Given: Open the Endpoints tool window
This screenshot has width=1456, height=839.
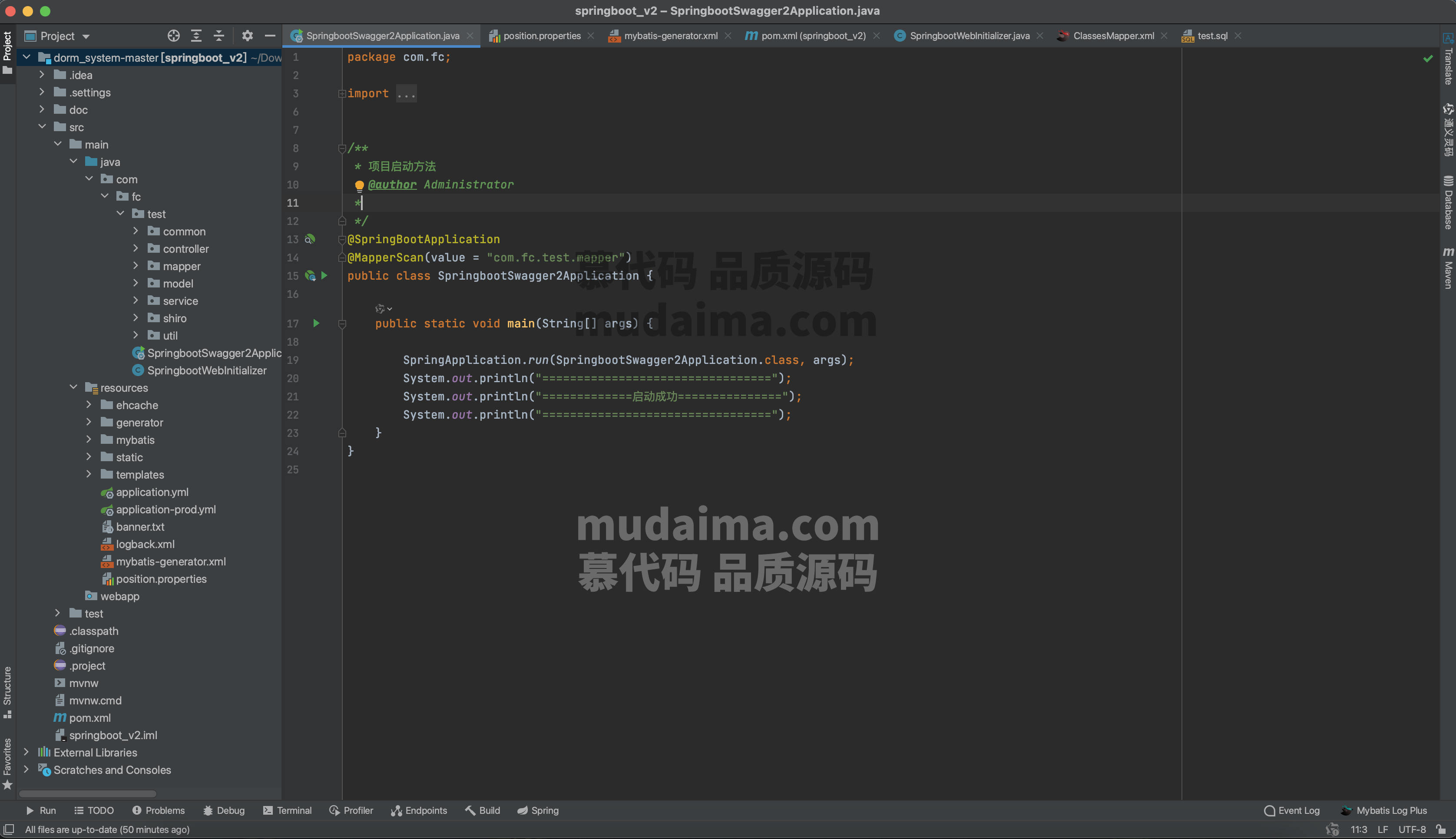Looking at the screenshot, I should [419, 810].
